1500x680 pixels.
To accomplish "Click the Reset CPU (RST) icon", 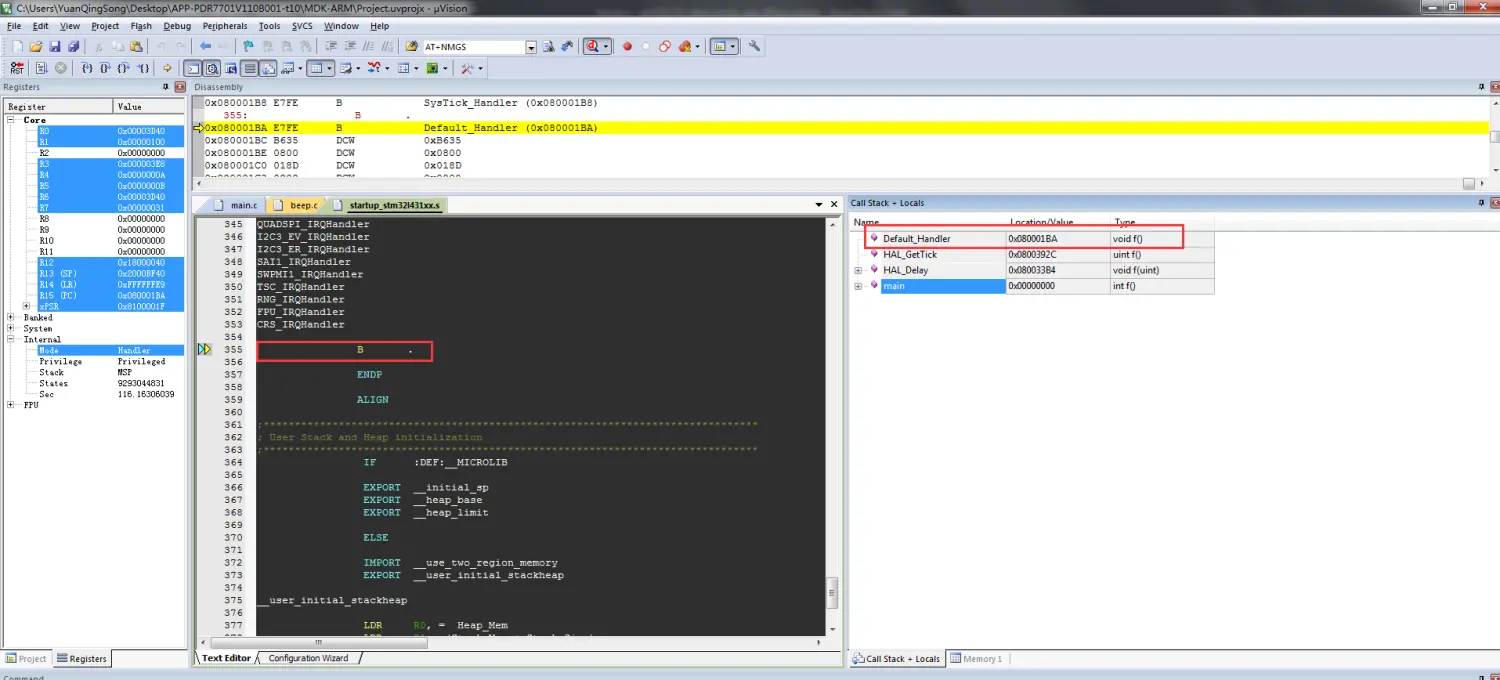I will [x=17, y=68].
